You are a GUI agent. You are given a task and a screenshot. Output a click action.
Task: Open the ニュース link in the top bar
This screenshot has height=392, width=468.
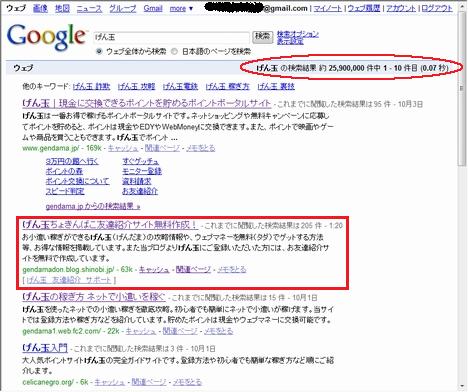point(89,8)
